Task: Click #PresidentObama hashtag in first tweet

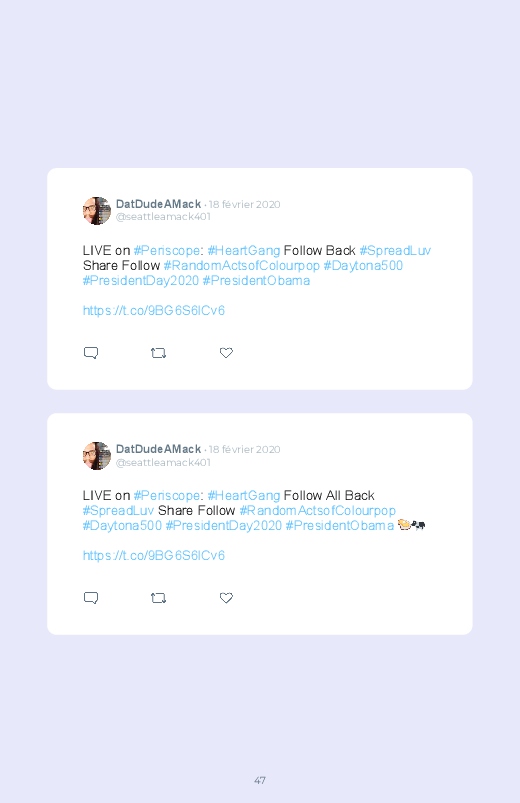Action: 256,281
